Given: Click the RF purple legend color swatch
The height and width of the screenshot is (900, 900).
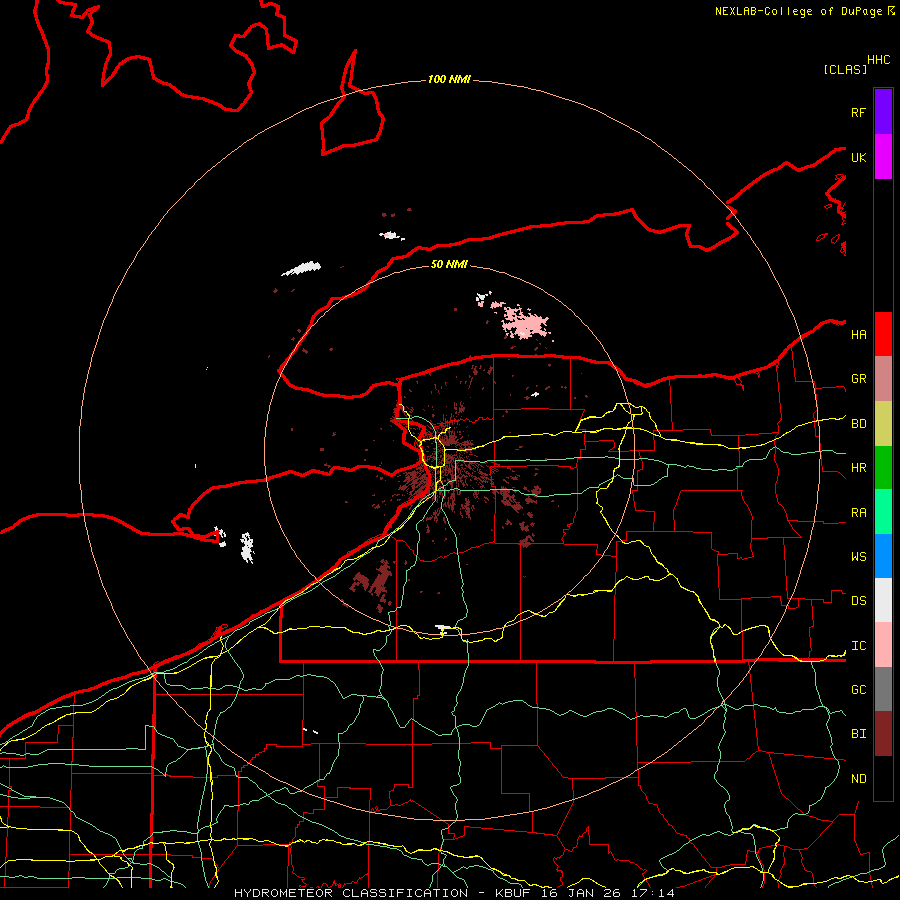Looking at the screenshot, I should point(883,112).
